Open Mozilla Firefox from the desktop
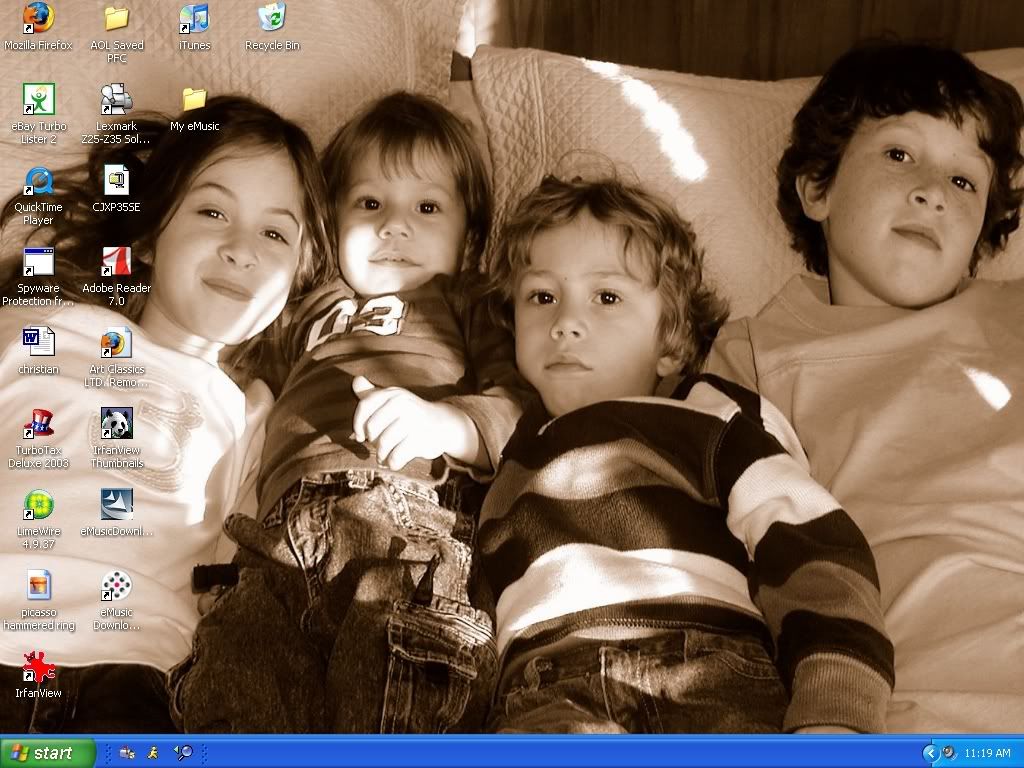This screenshot has height=768, width=1024. (x=38, y=18)
